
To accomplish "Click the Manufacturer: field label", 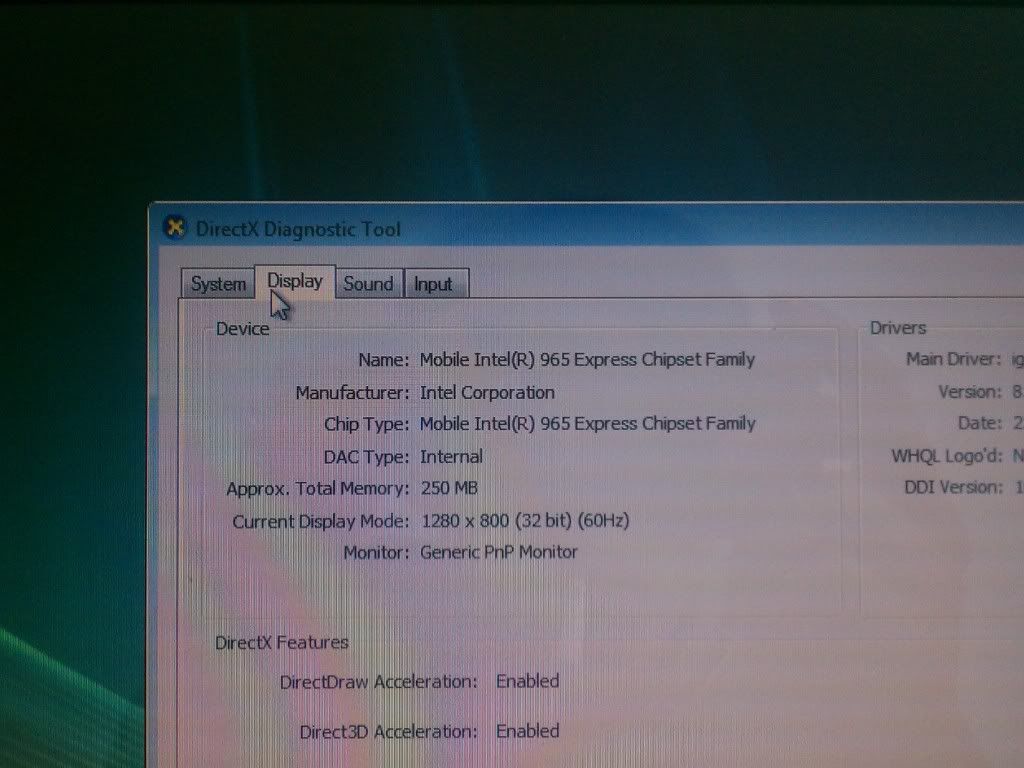I will (352, 392).
